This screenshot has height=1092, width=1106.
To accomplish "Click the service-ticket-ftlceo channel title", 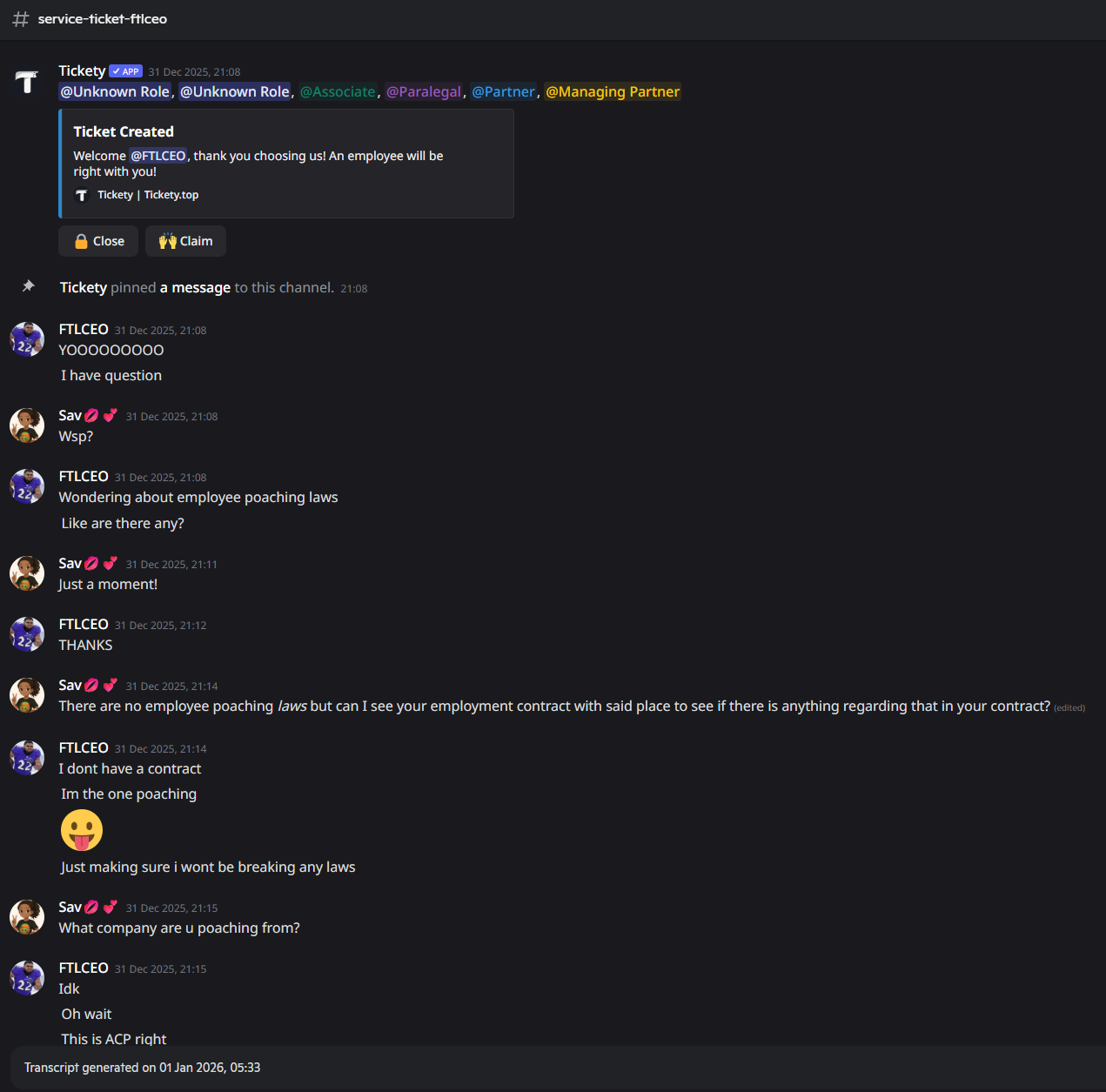I will point(103,19).
